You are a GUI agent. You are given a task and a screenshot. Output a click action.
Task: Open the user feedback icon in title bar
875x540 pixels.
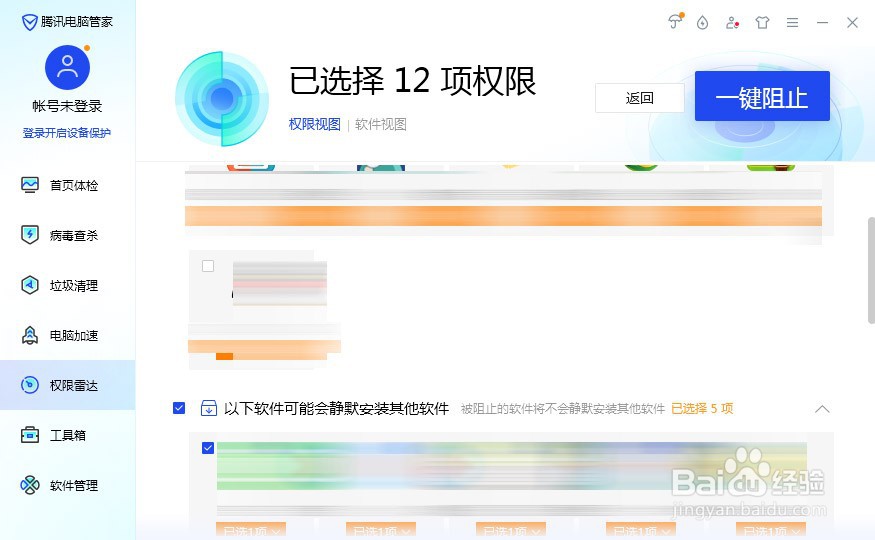732,23
